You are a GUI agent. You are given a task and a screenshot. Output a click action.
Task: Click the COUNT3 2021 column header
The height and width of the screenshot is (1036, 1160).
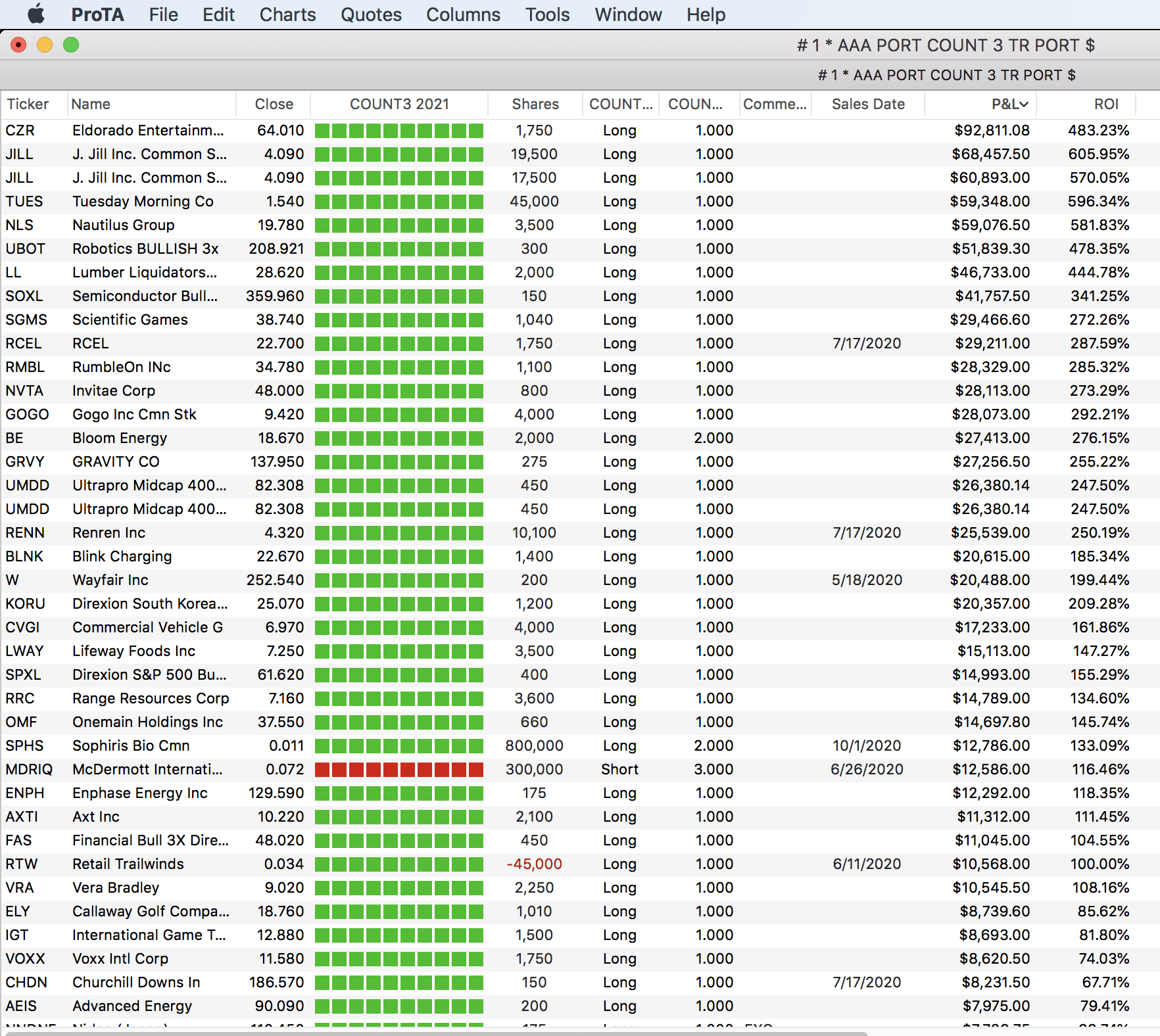[399, 104]
